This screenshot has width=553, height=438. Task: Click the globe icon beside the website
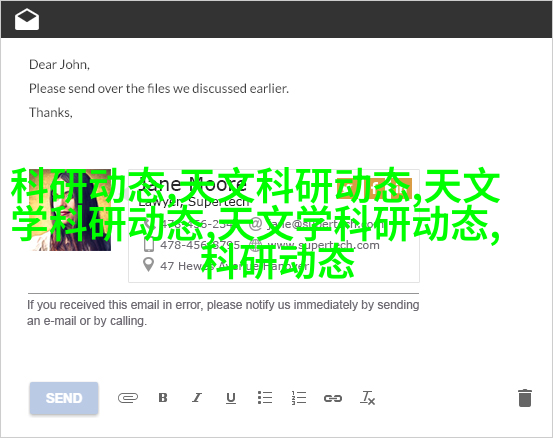[255, 245]
